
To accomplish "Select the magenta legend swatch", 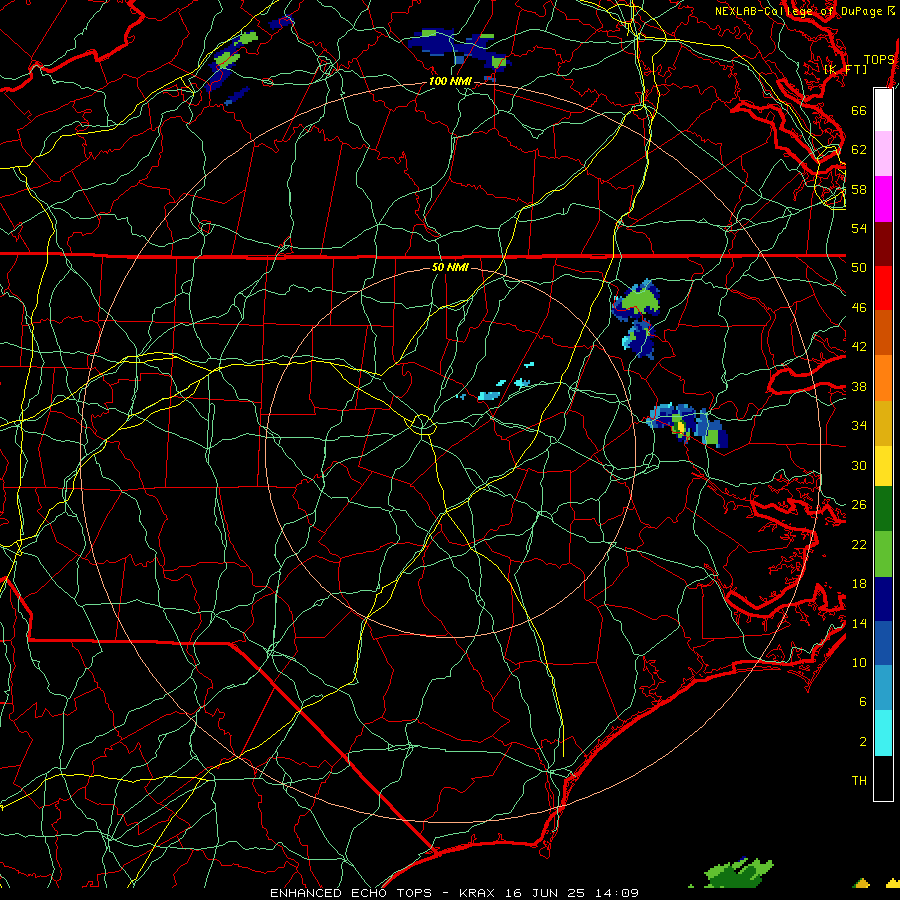I will [x=883, y=199].
